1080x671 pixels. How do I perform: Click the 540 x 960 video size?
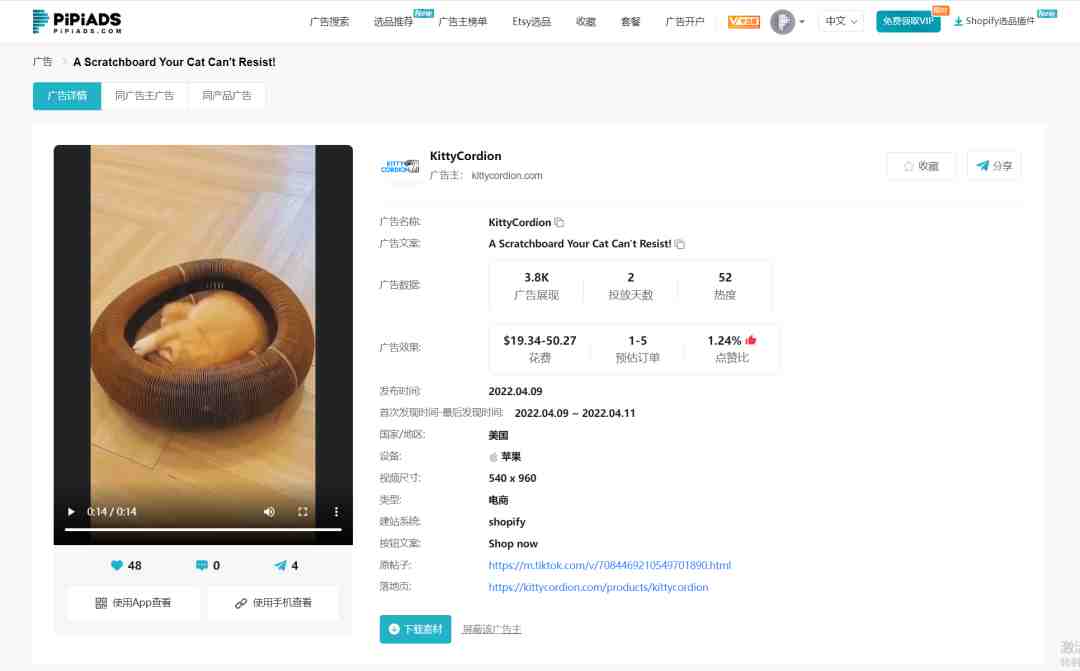coord(512,478)
